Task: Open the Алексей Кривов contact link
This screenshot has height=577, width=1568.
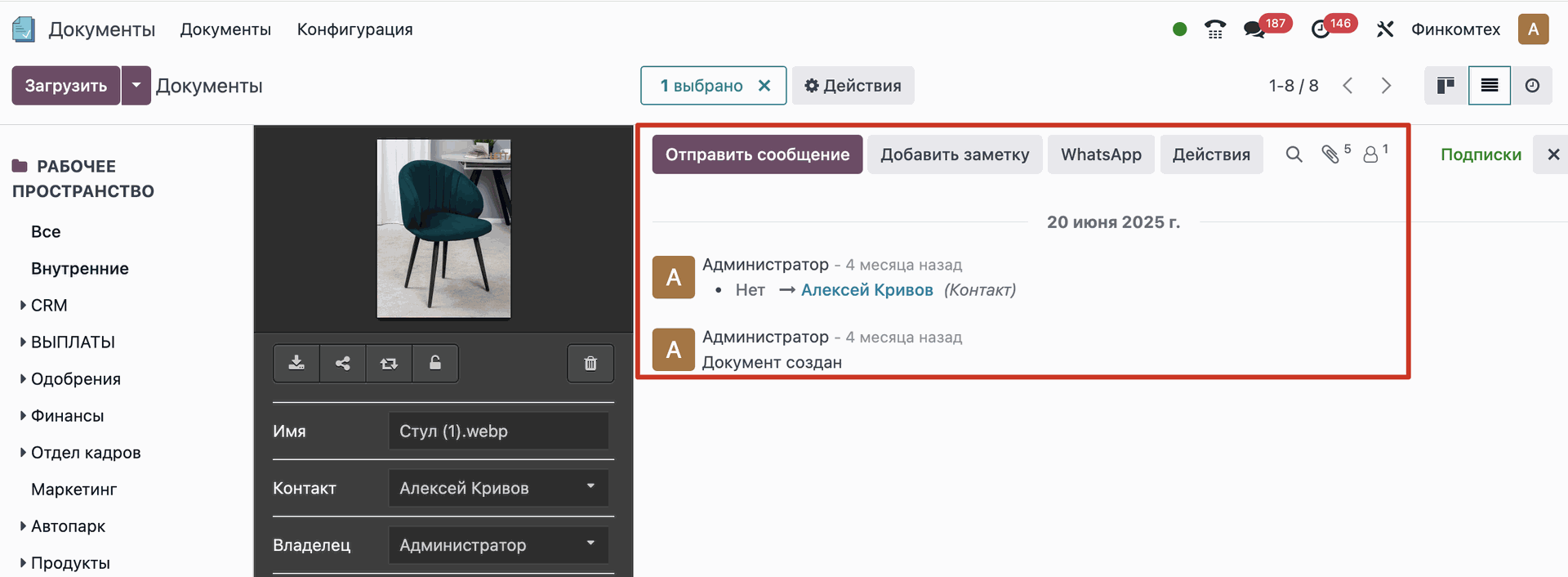Action: point(866,290)
